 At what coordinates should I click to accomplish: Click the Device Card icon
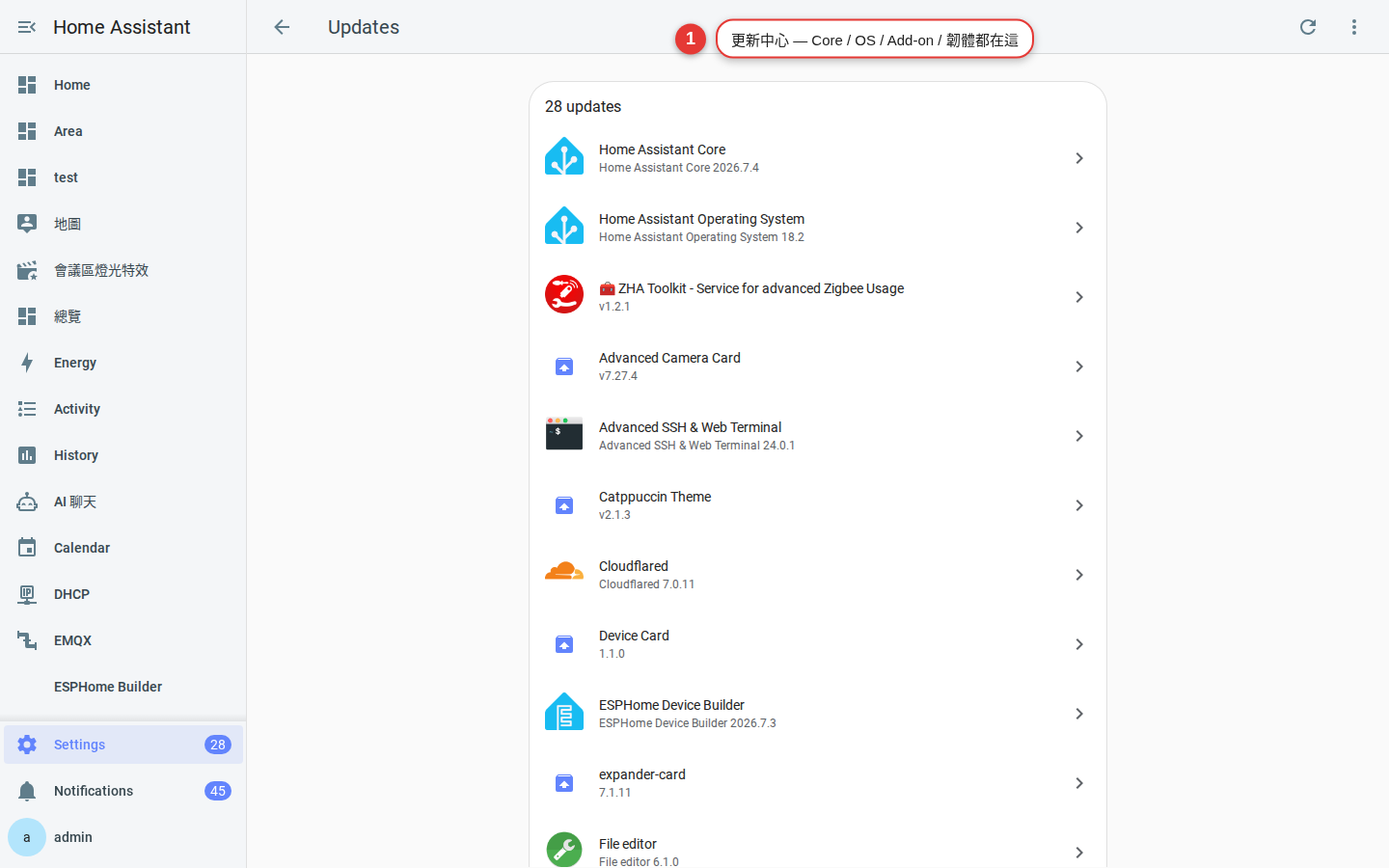[564, 644]
